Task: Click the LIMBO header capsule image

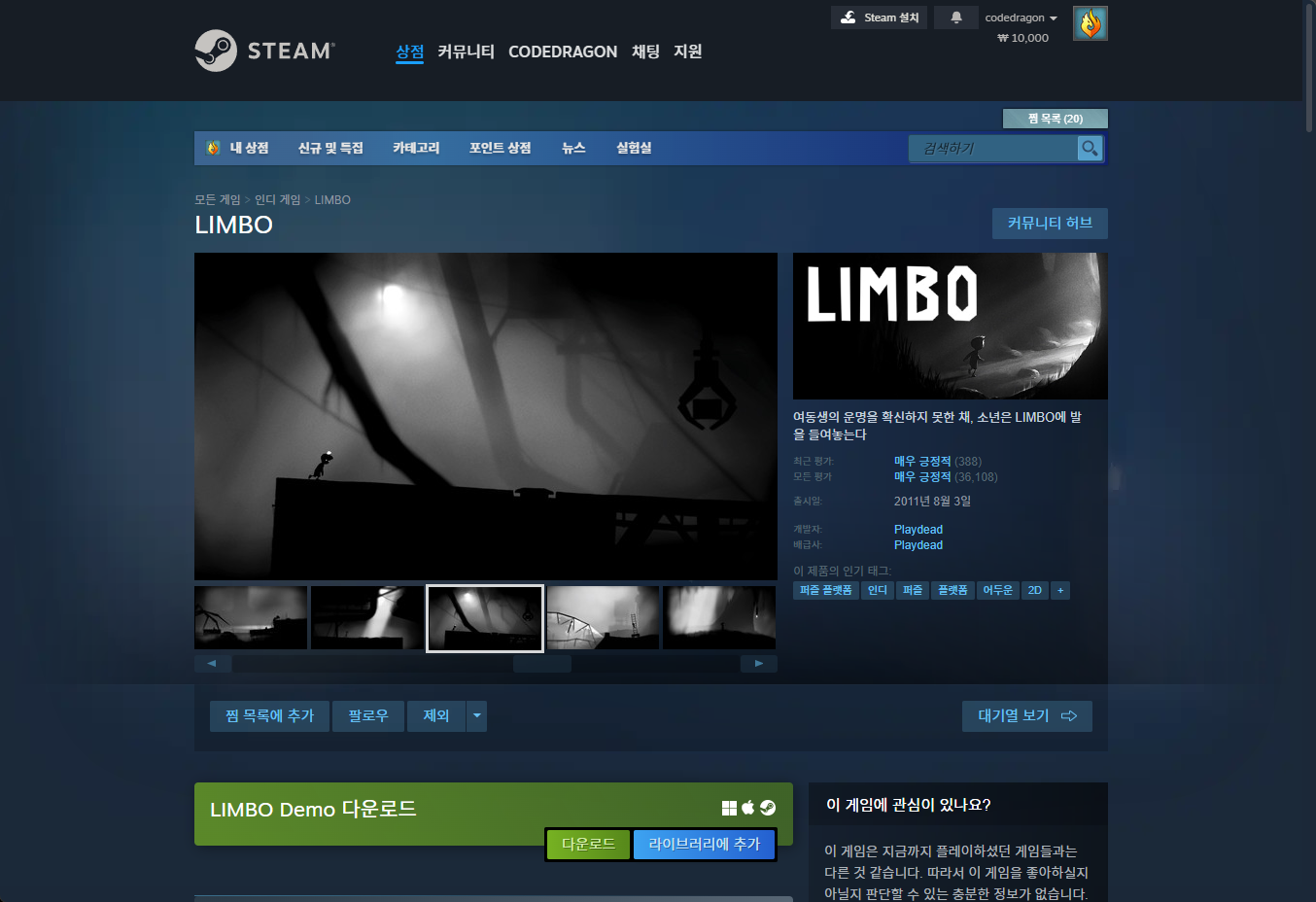Action: (x=951, y=326)
